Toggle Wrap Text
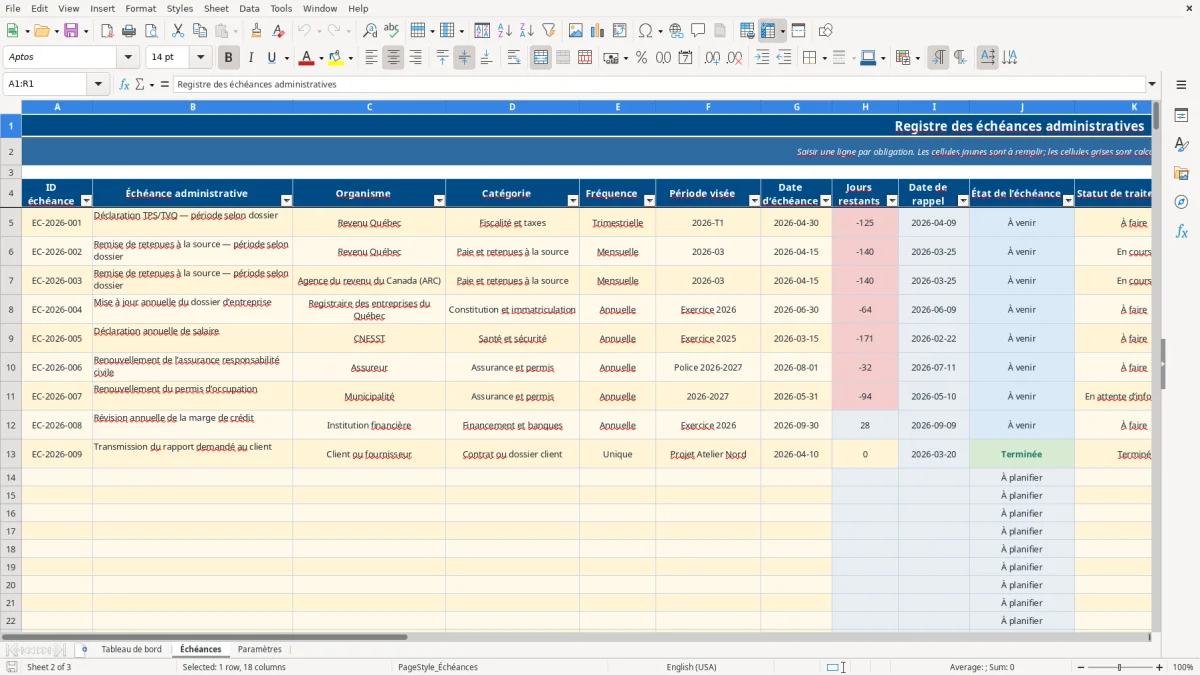 (x=513, y=58)
